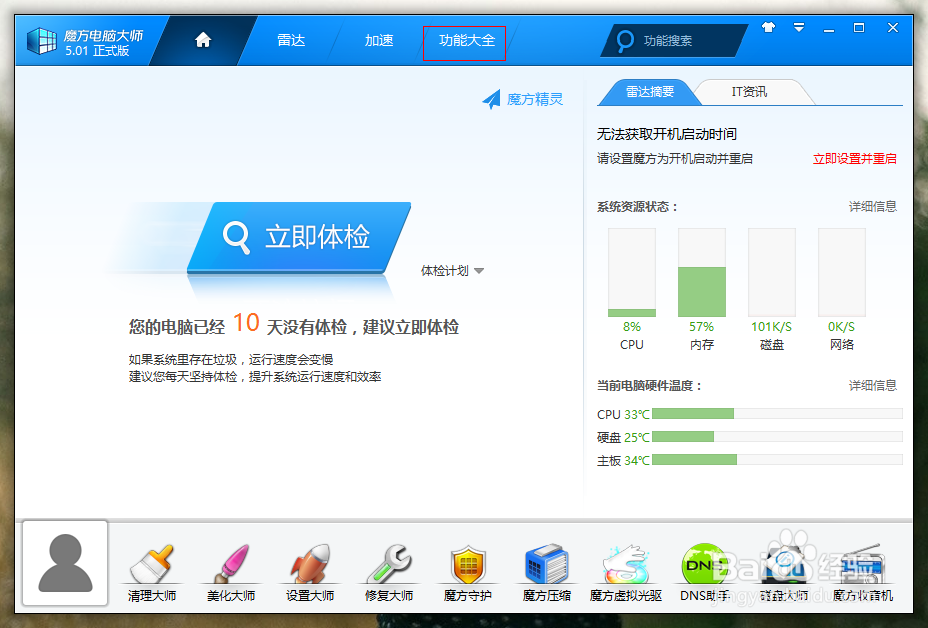Click the 8% CPU value
Image resolution: width=928 pixels, height=628 pixels.
point(631,327)
